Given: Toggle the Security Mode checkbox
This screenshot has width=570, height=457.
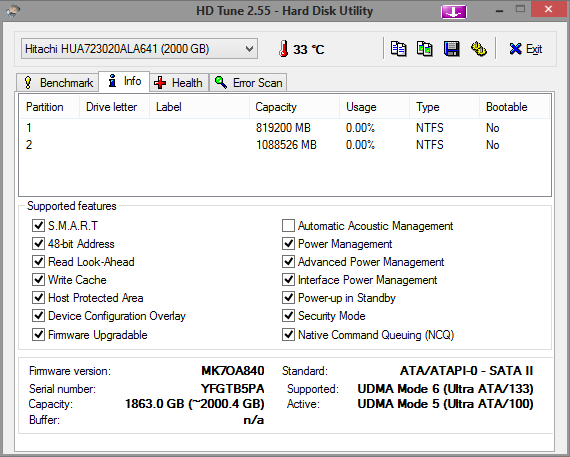Looking at the screenshot, I should 288,316.
